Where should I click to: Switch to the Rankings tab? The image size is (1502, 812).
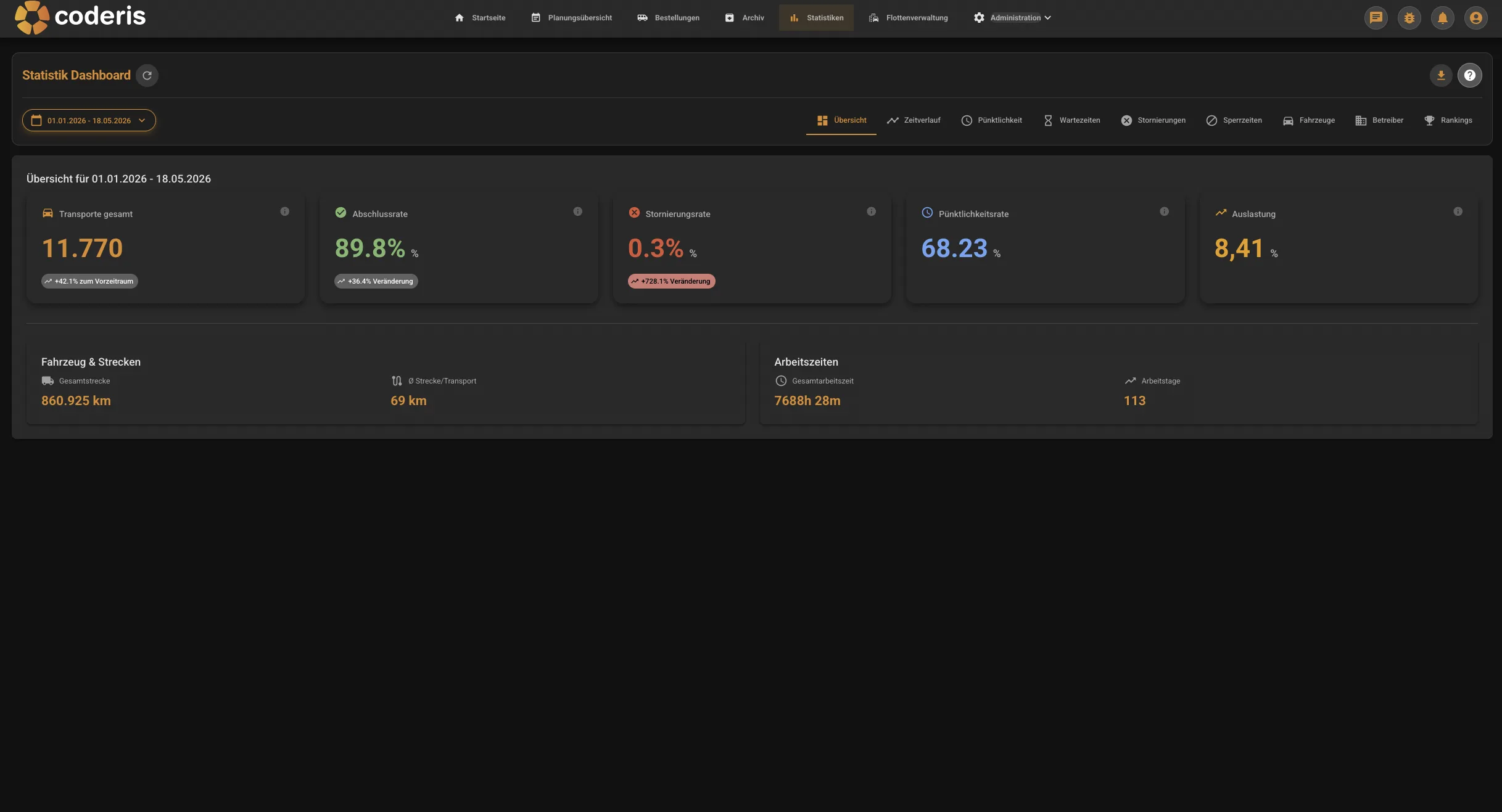1448,120
